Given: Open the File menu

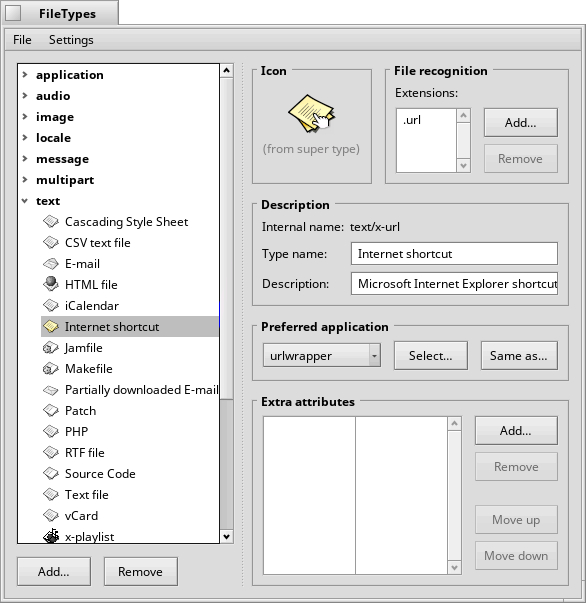Looking at the screenshot, I should tap(22, 40).
